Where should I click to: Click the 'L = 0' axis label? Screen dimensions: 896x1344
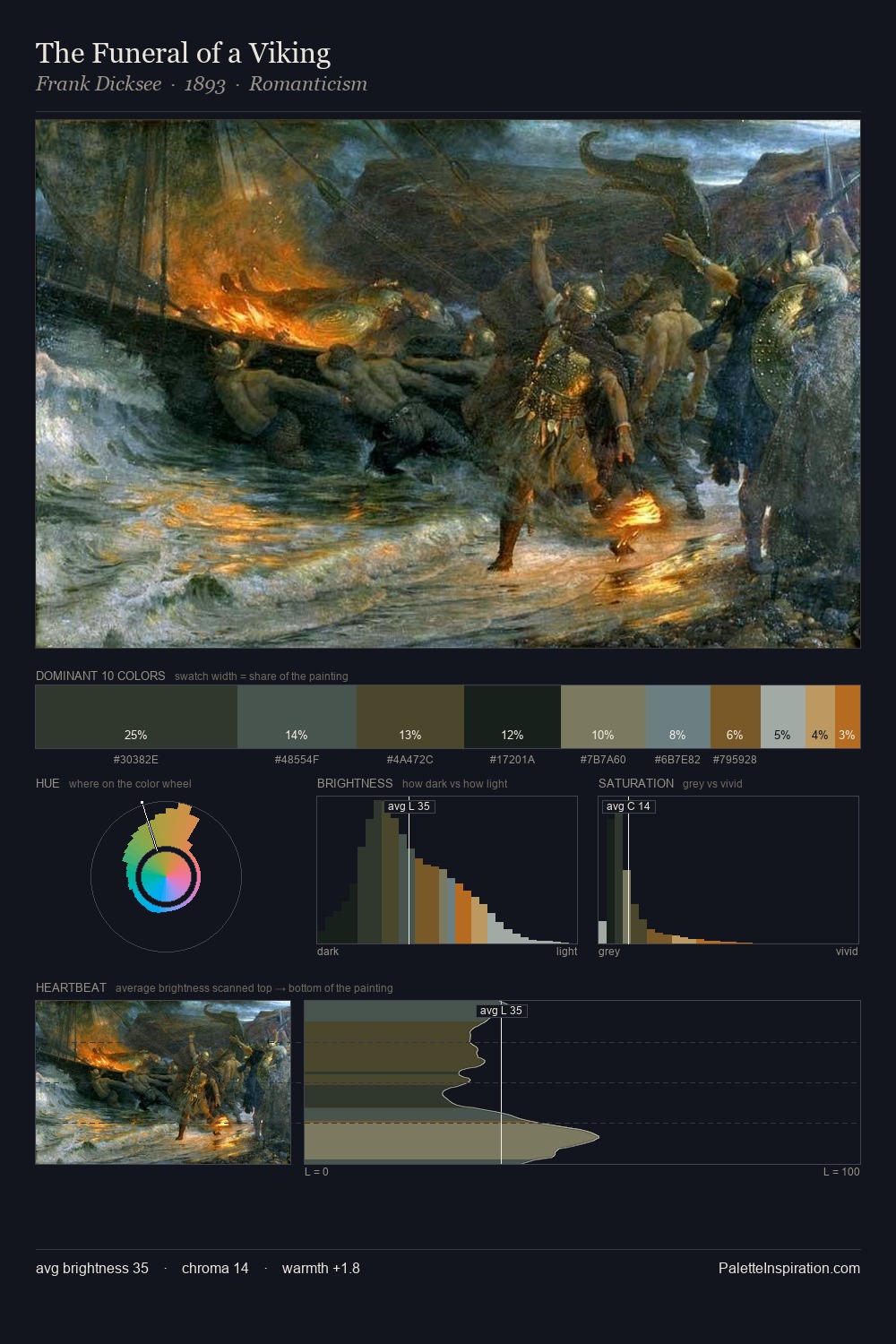[x=316, y=1172]
